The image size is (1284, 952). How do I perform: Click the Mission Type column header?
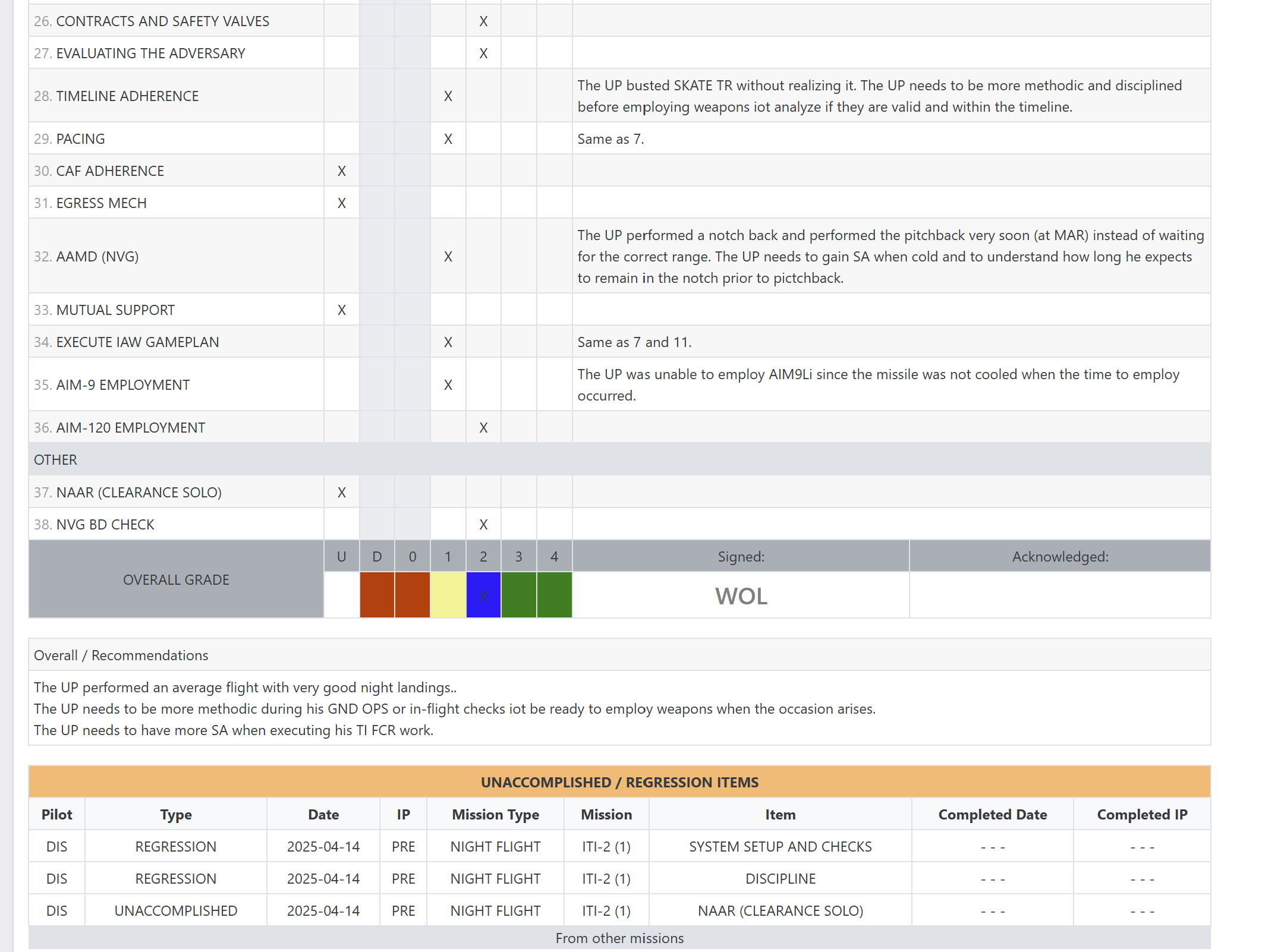495,814
